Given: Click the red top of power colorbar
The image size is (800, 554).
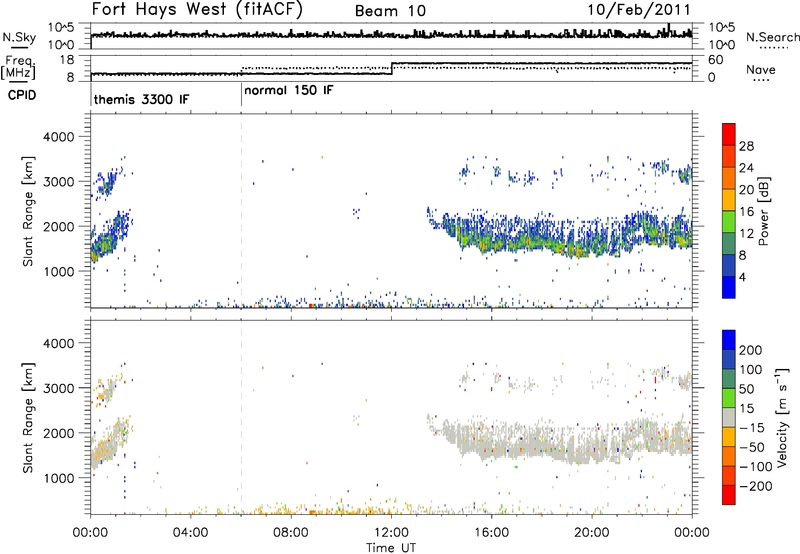Looking at the screenshot, I should coord(729,134).
